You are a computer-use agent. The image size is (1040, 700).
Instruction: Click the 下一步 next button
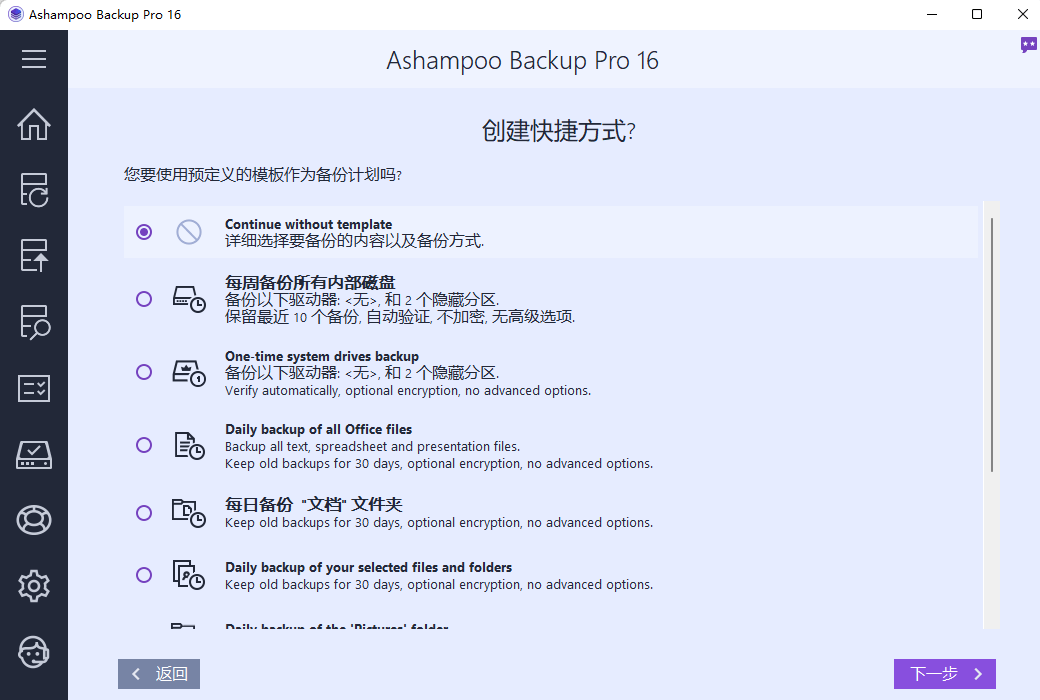944,674
